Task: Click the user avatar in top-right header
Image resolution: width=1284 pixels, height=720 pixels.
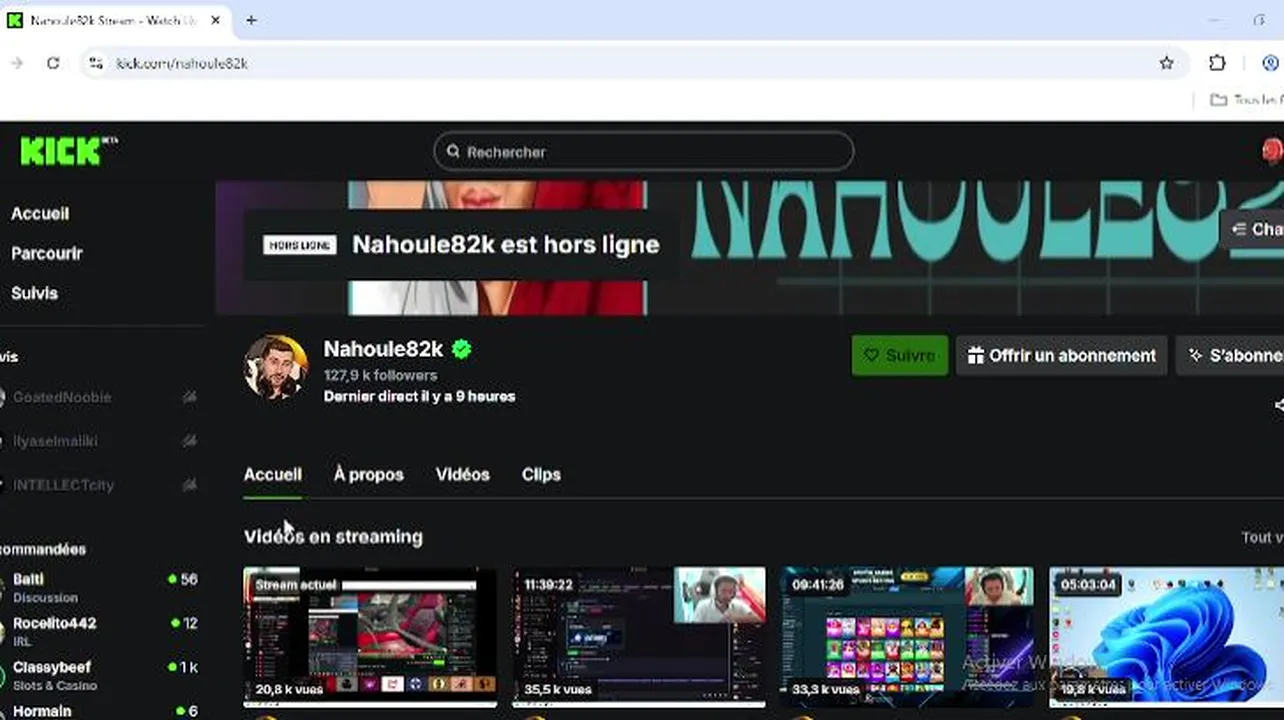Action: (x=1272, y=151)
